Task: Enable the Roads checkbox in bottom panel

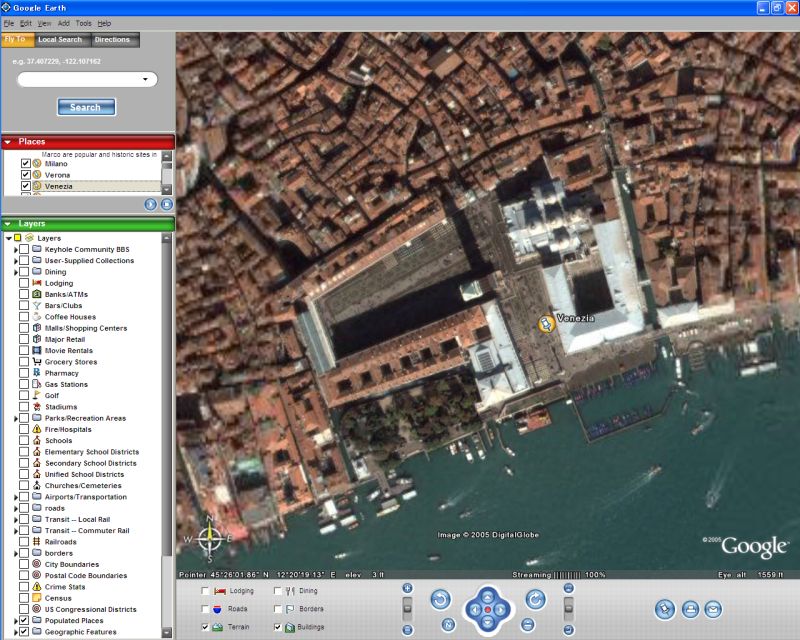Action: point(206,609)
